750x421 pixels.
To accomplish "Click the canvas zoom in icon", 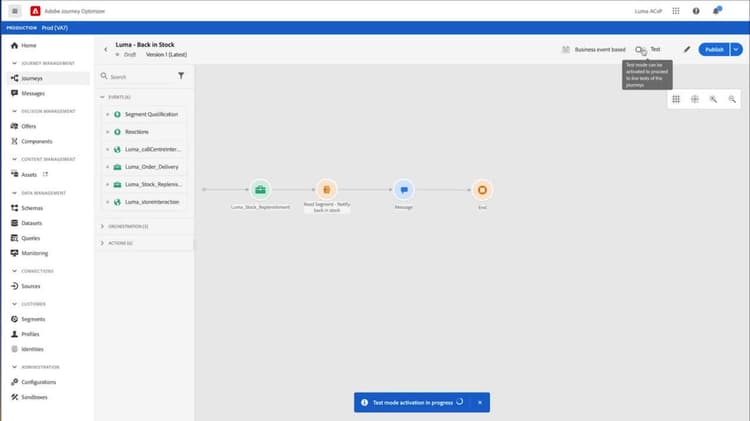I will pos(713,99).
